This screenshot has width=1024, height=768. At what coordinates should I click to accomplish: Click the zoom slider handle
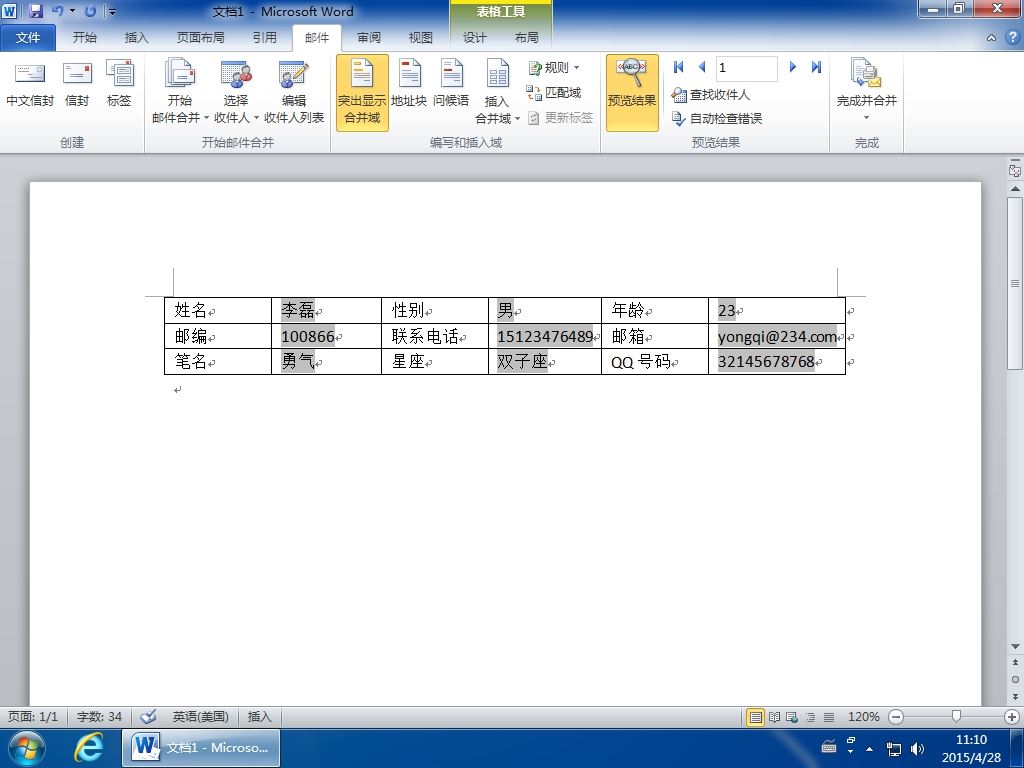(956, 716)
